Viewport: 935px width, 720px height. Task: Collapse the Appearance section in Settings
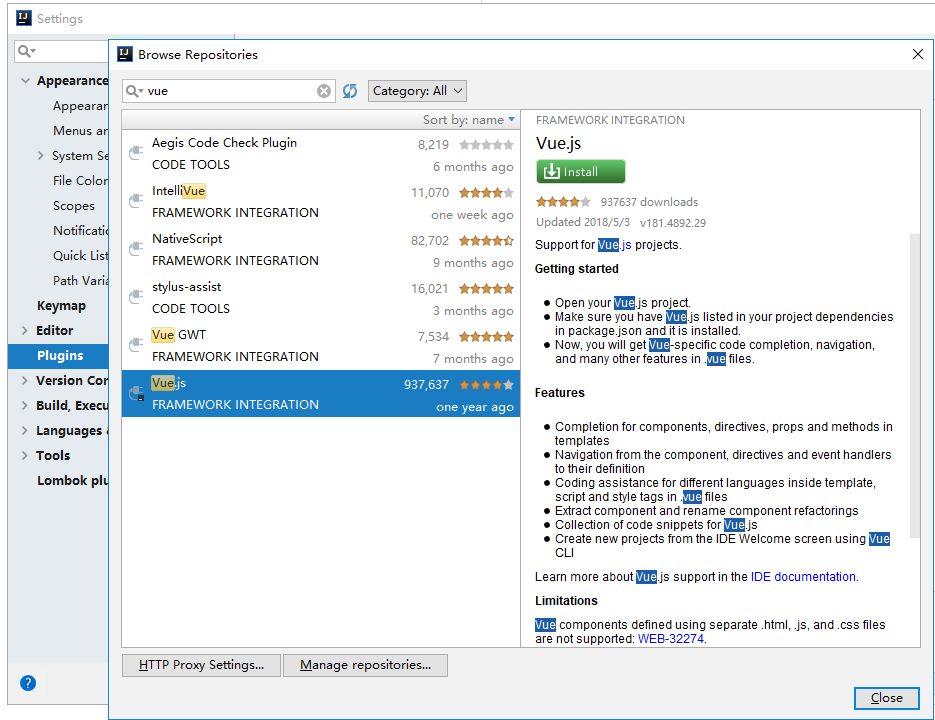pos(25,81)
